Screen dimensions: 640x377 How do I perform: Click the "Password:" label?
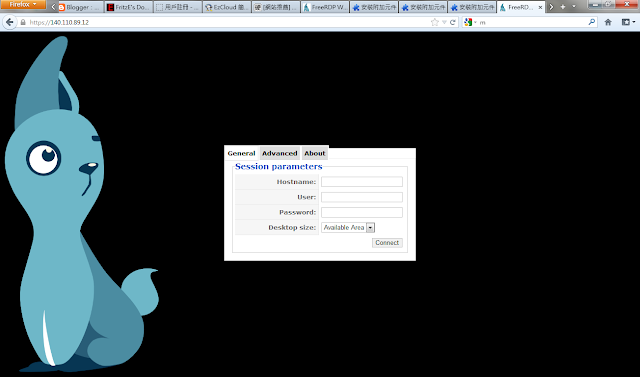tap(298, 212)
